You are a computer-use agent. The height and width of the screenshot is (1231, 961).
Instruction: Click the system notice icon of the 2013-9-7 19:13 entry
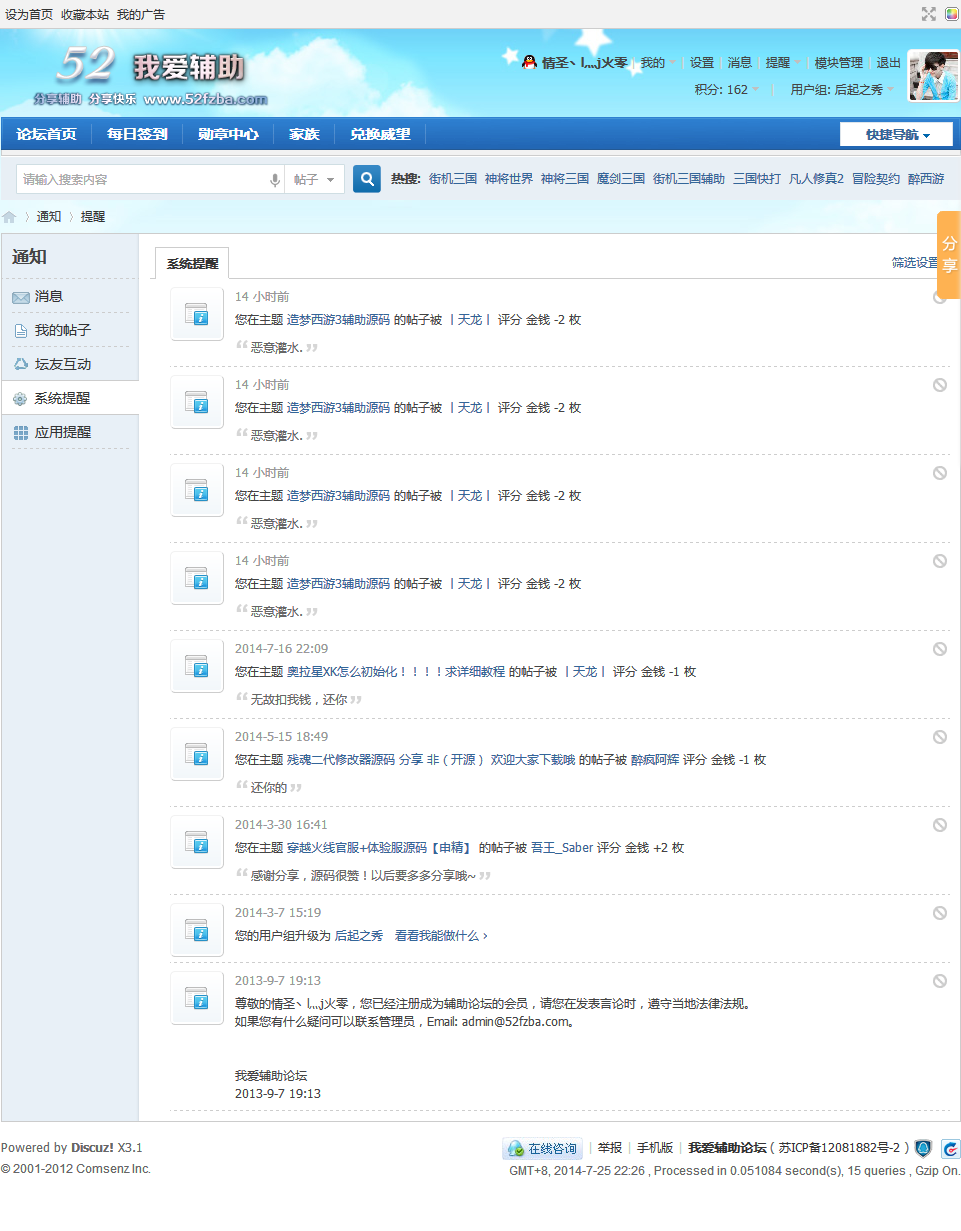coord(197,998)
